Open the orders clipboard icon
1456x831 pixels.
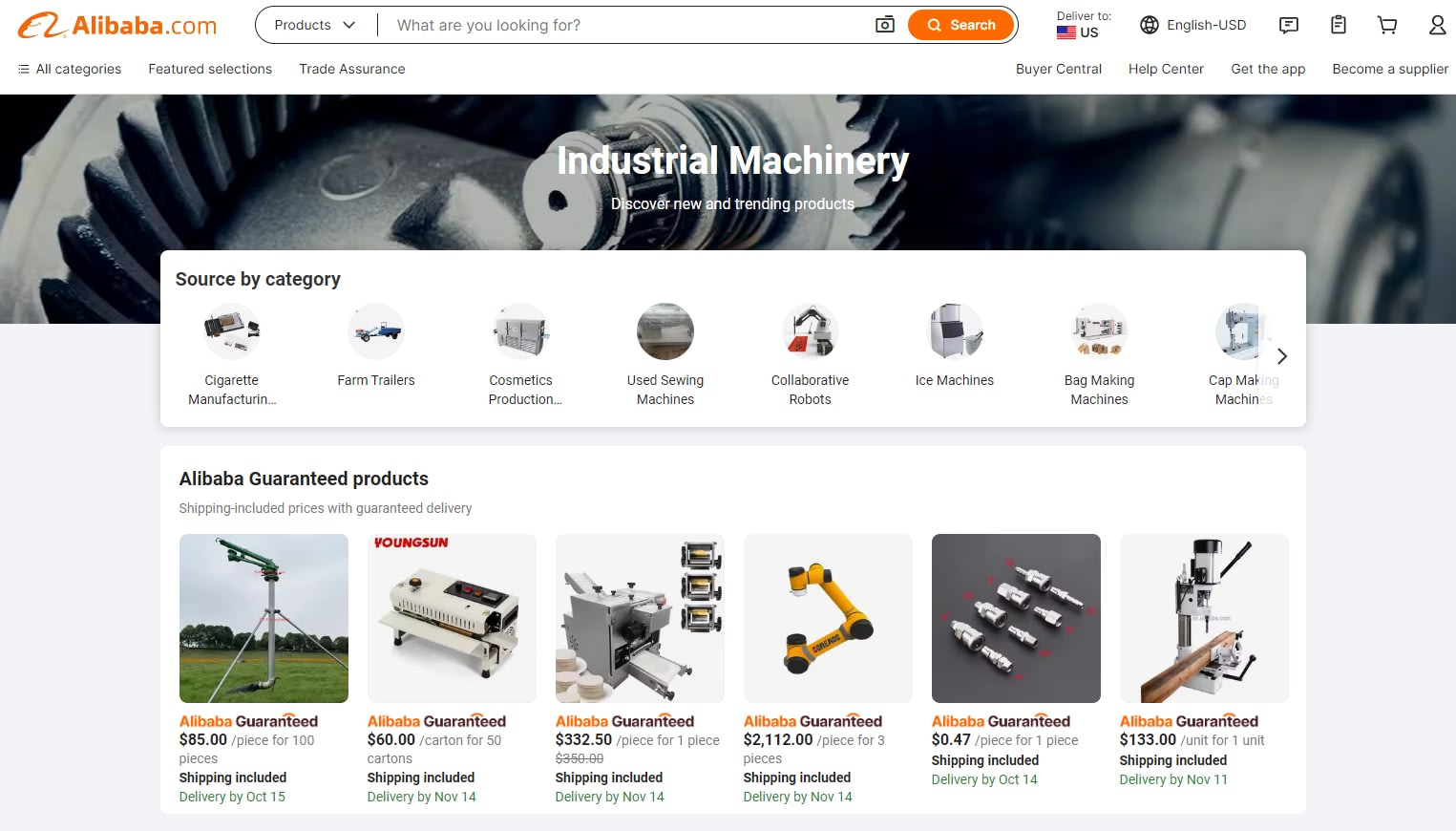[x=1339, y=25]
